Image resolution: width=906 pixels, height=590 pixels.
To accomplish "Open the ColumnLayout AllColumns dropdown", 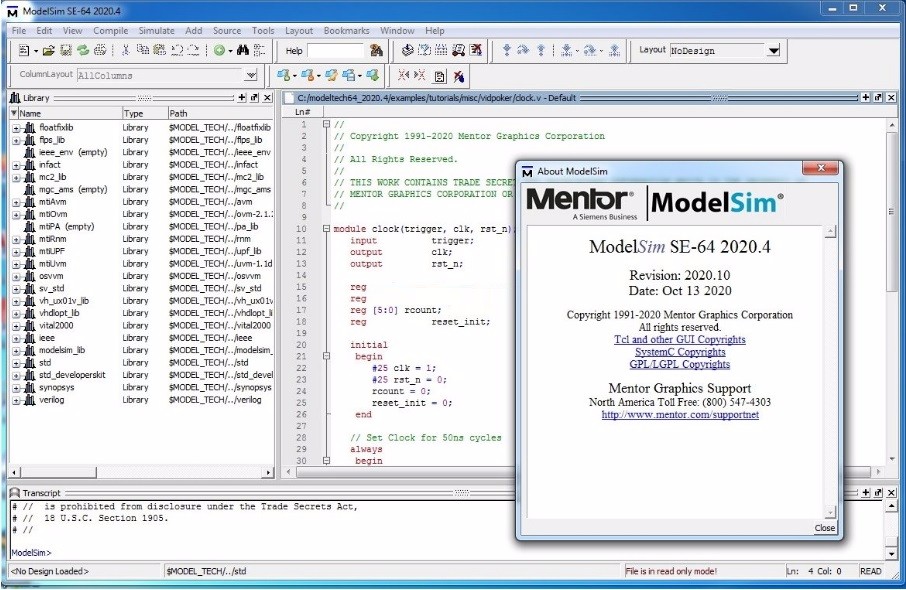I will [250, 76].
